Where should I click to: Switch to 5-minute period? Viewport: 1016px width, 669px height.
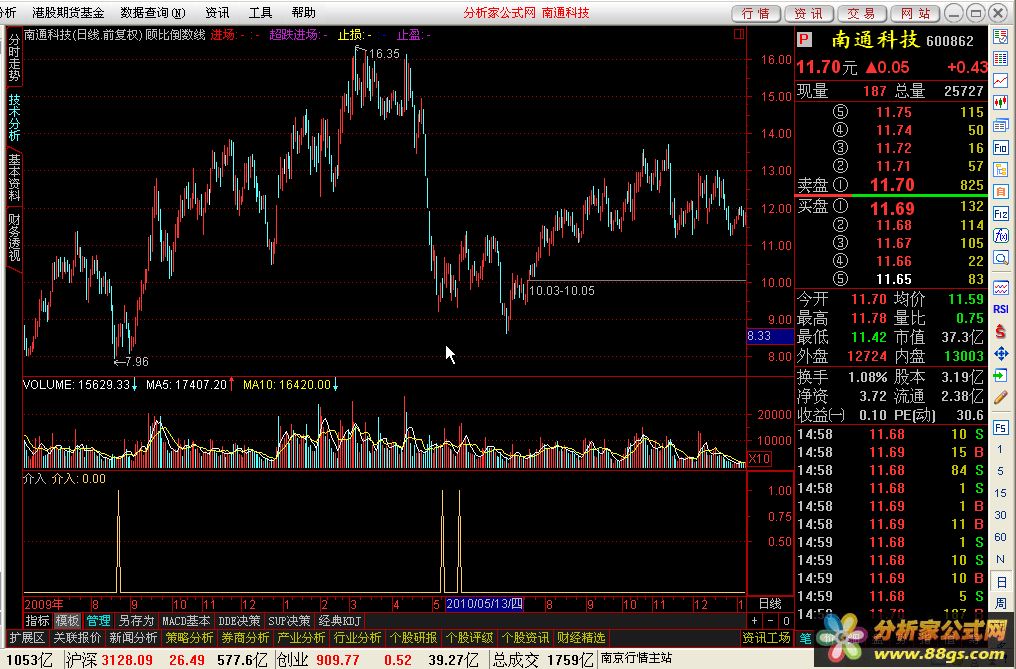click(1000, 471)
